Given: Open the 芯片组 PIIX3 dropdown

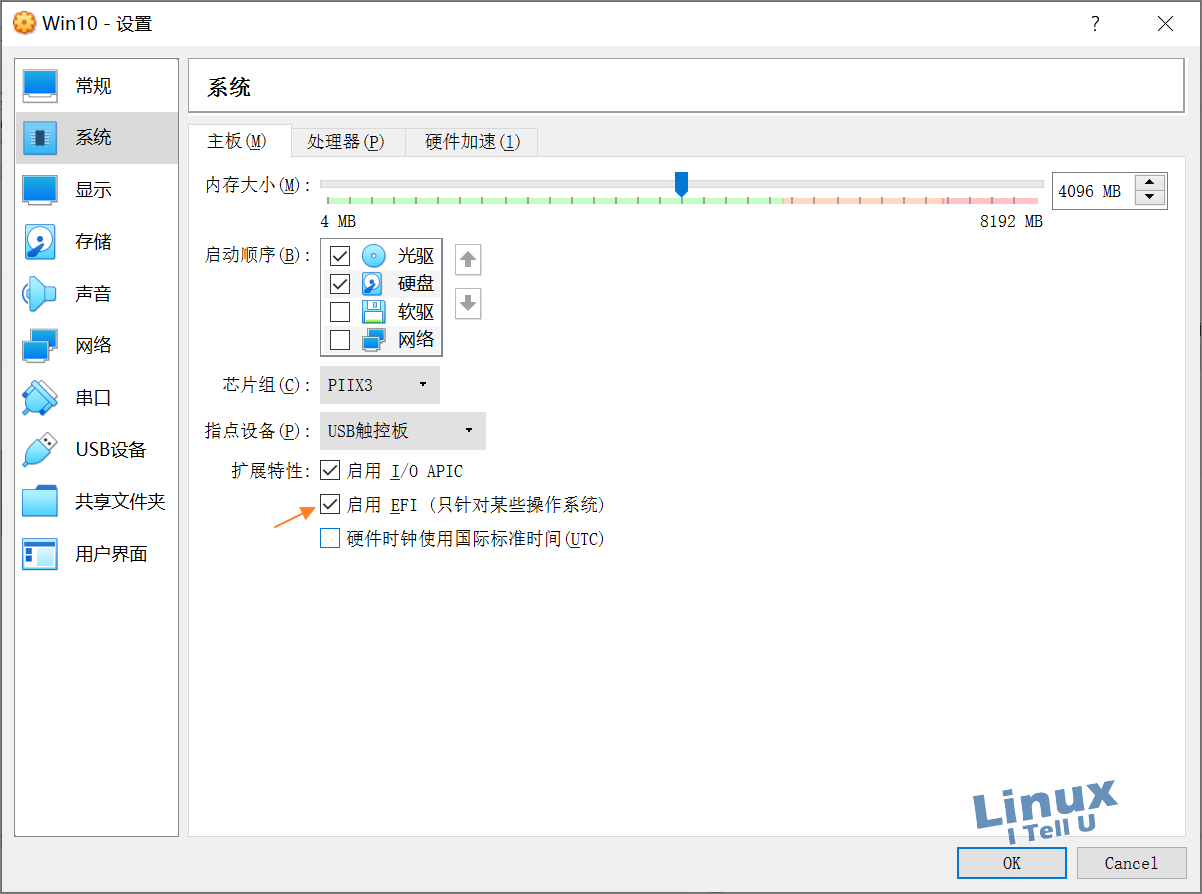Looking at the screenshot, I should (380, 385).
